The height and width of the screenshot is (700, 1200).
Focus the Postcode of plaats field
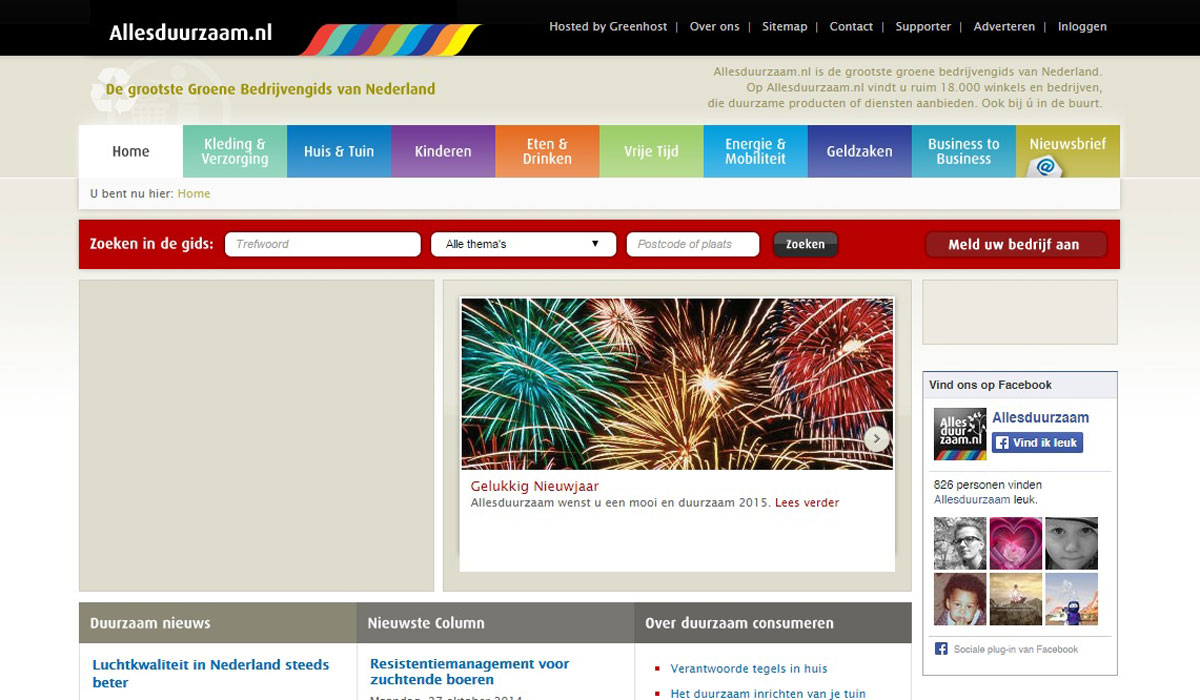coord(693,244)
